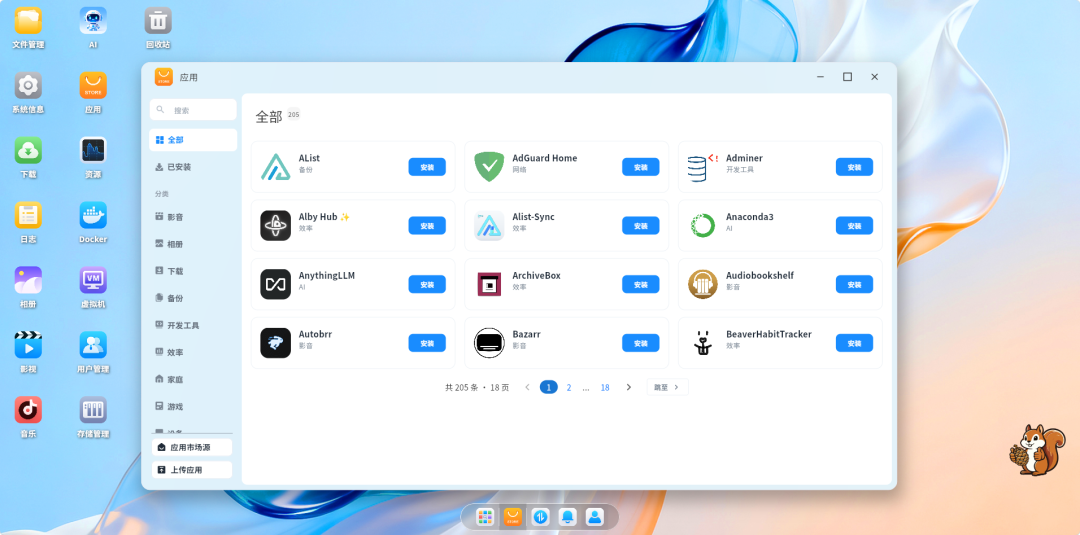Select the 下载 category in sidebar
This screenshot has height=535, width=1080.
point(193,271)
